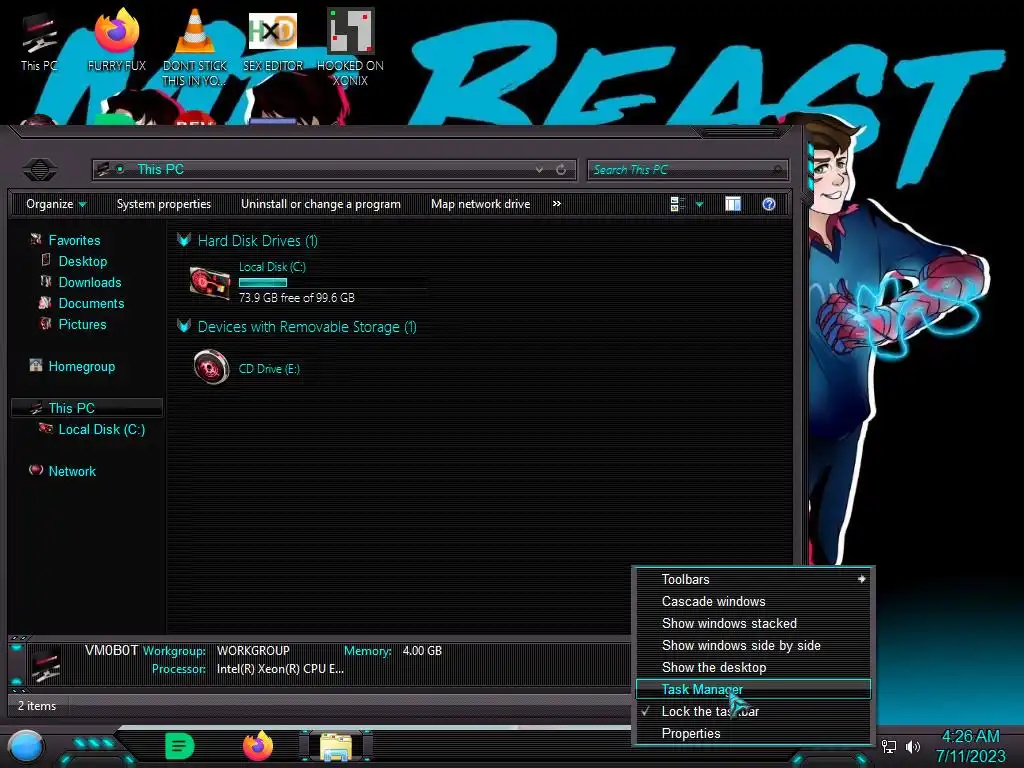Click the This PC address bar path
The width and height of the screenshot is (1024, 768).
coord(160,170)
